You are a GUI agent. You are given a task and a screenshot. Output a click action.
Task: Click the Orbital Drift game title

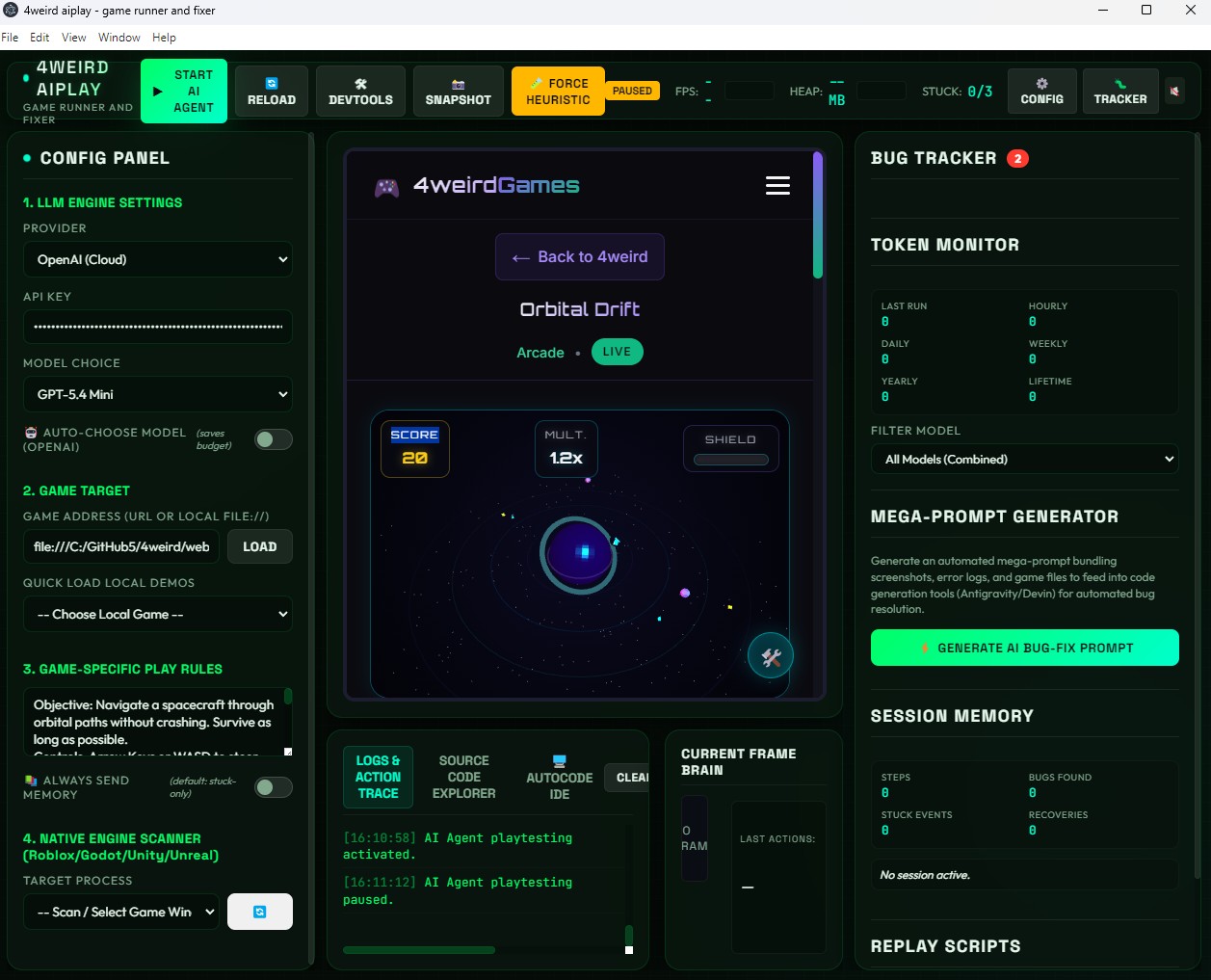click(580, 309)
